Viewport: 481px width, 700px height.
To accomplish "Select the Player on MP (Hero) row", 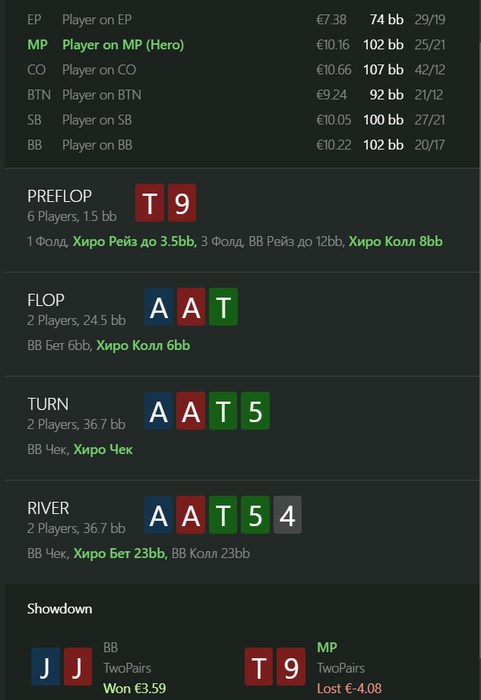I will (x=236, y=45).
